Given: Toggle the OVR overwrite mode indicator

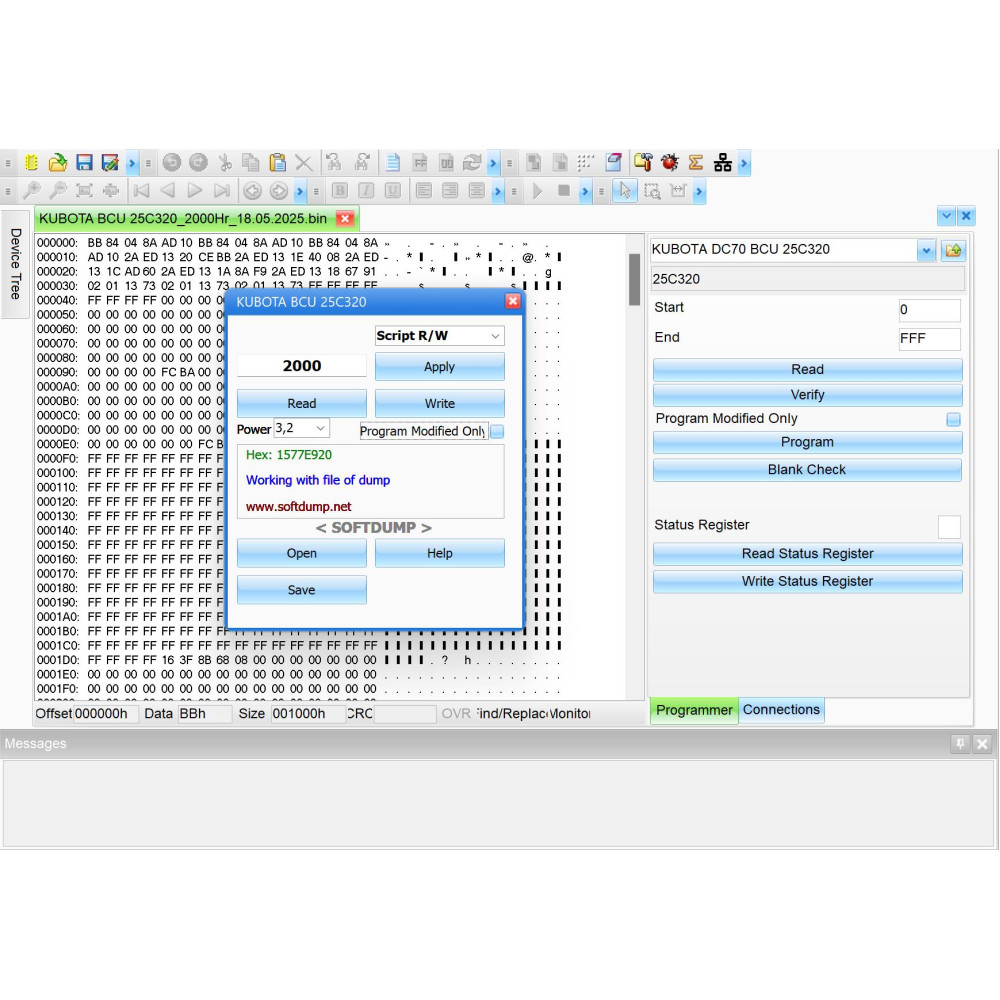Looking at the screenshot, I should pyautogui.click(x=456, y=714).
